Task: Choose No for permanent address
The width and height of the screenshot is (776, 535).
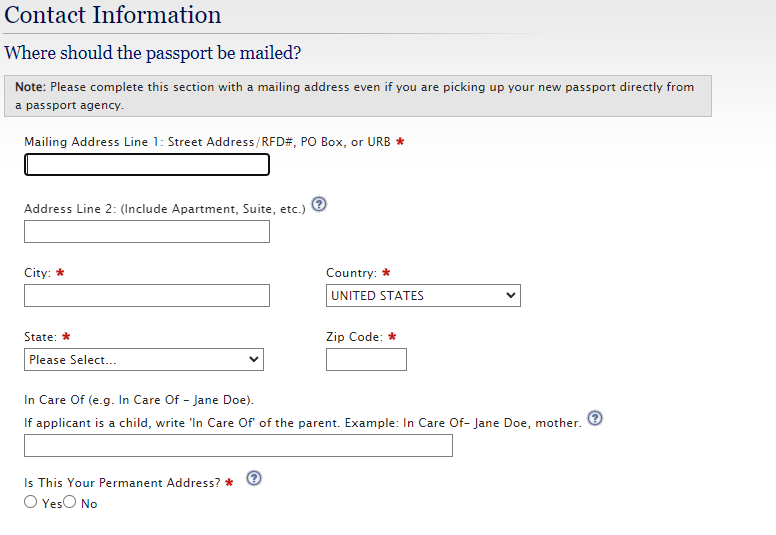Action: [x=70, y=503]
